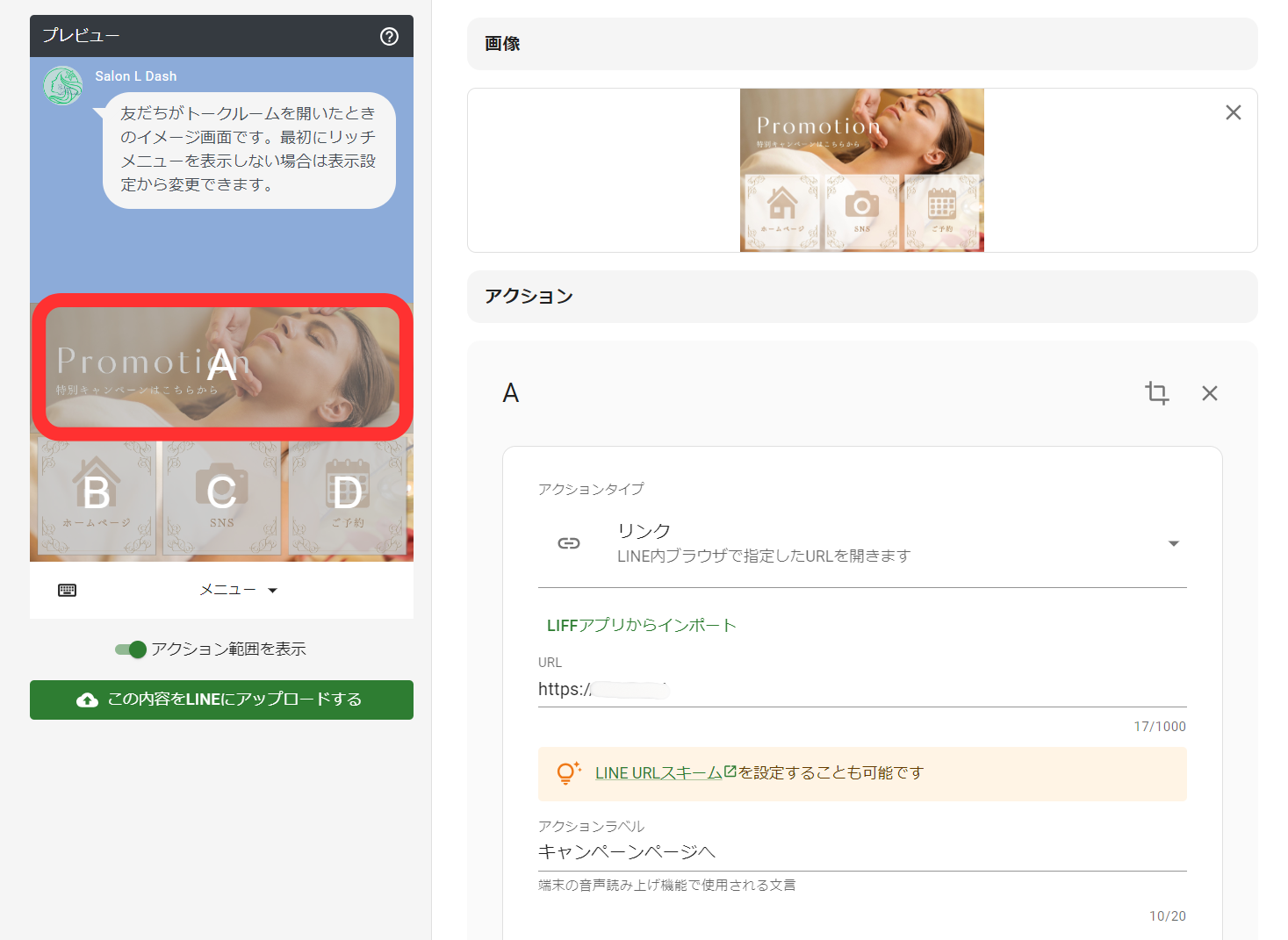This screenshot has height=940, width=1288.
Task: Select the 画像 section header
Action: (500, 43)
